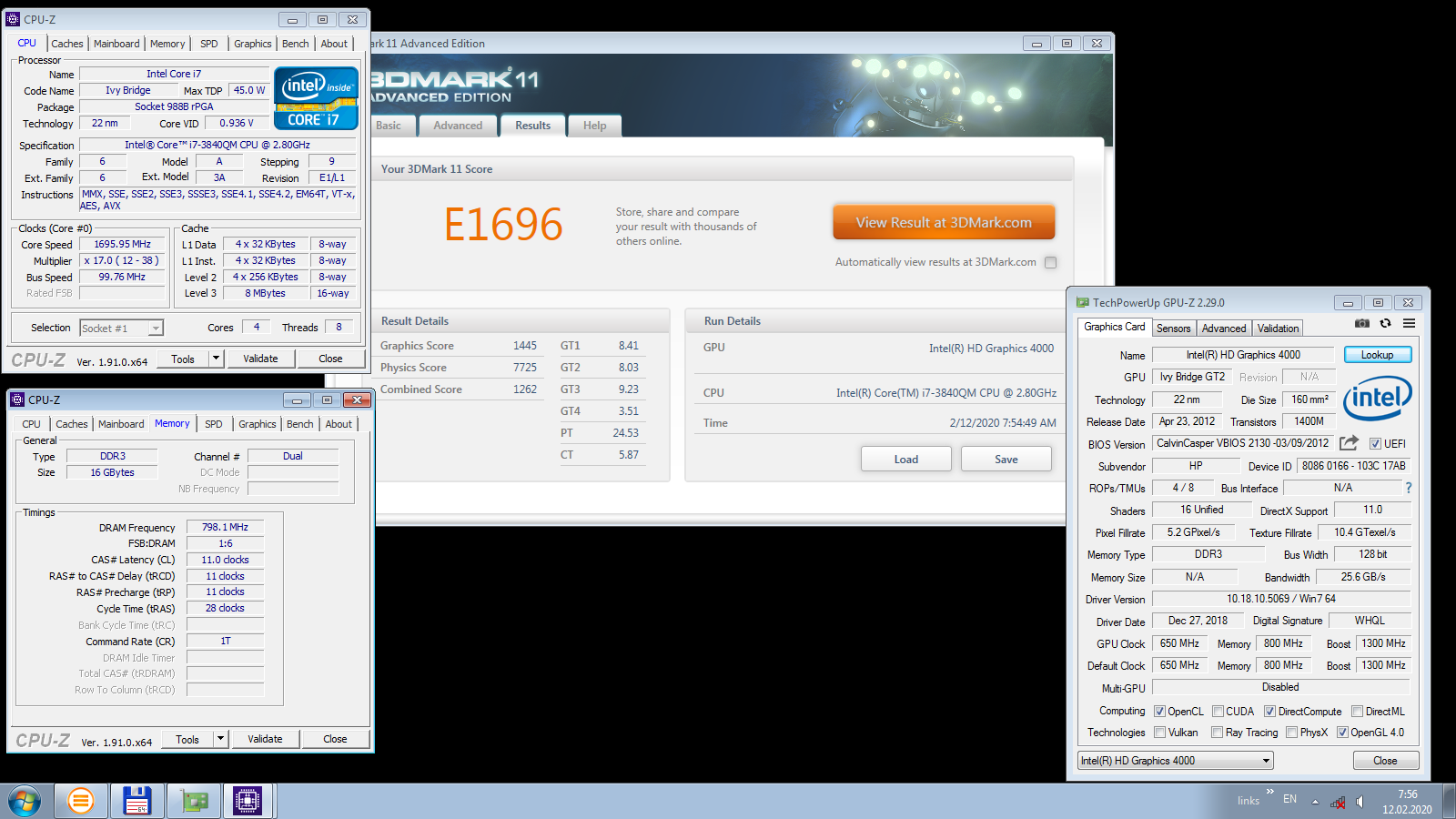Toggle the CUDA checkbox
Viewport: 1456px width, 819px height.
click(1218, 712)
